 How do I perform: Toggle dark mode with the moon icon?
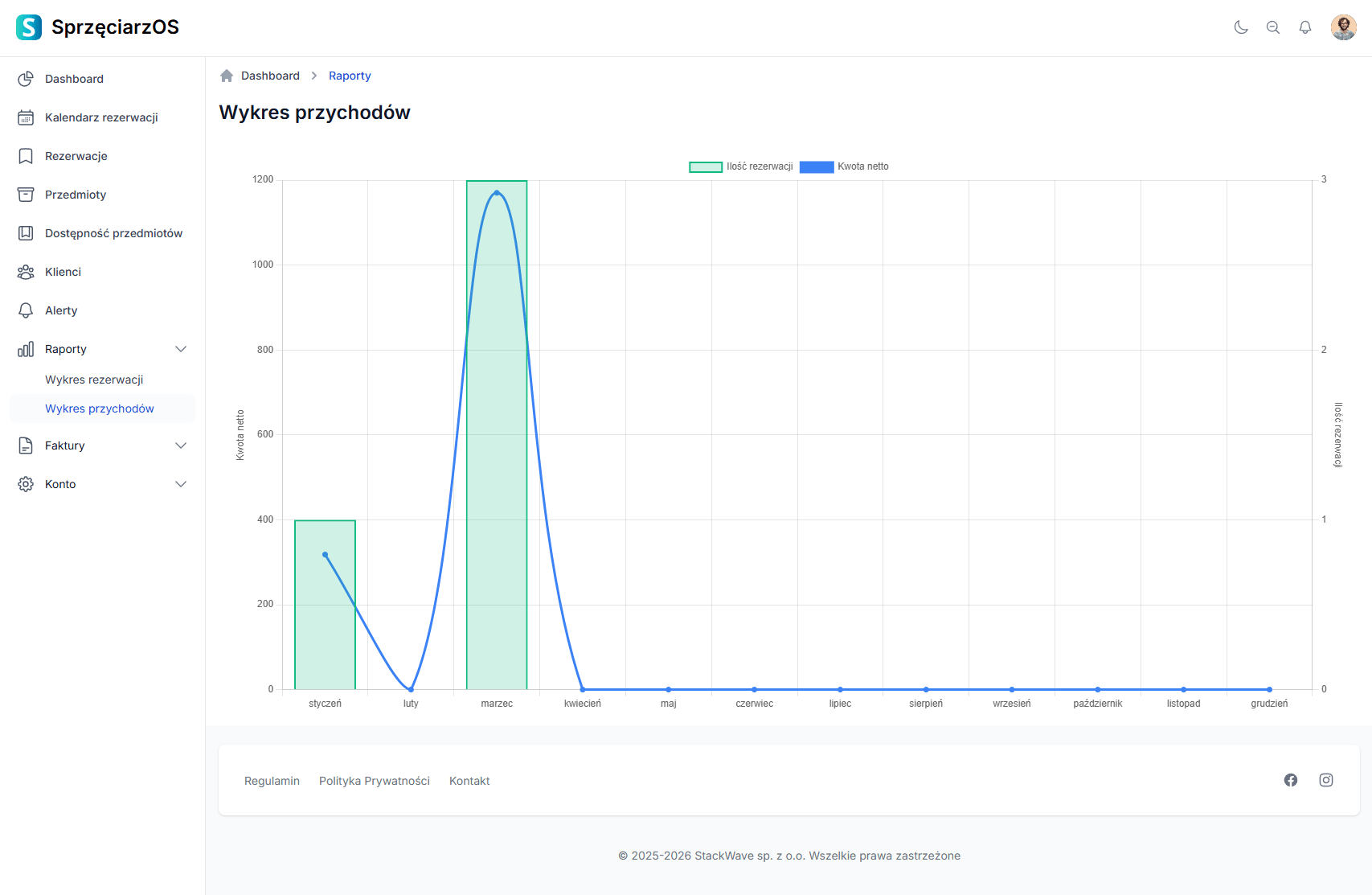click(1241, 27)
